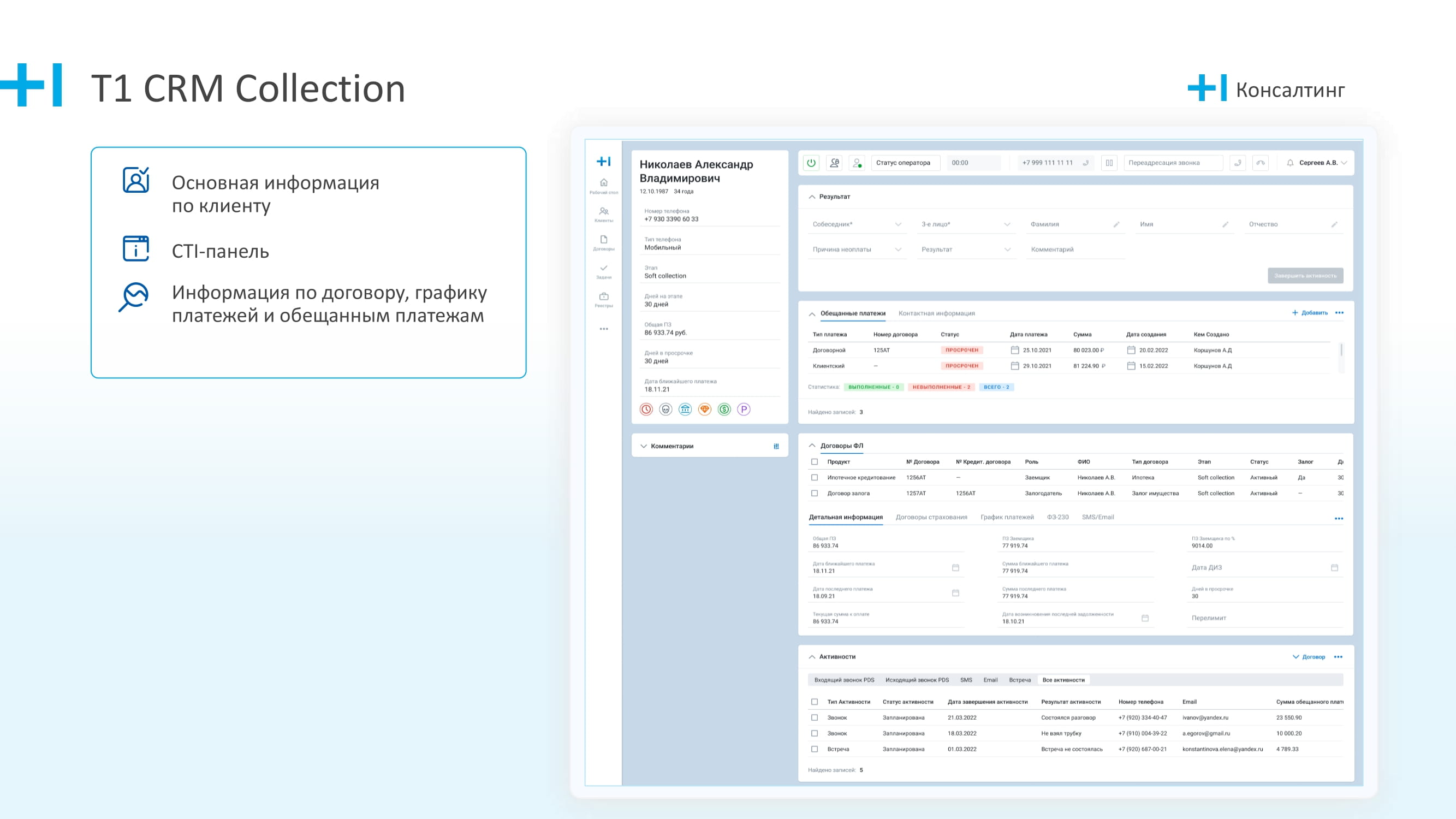Open calendar icon for Дата ДИЗ
The image size is (1456, 819).
[1334, 567]
